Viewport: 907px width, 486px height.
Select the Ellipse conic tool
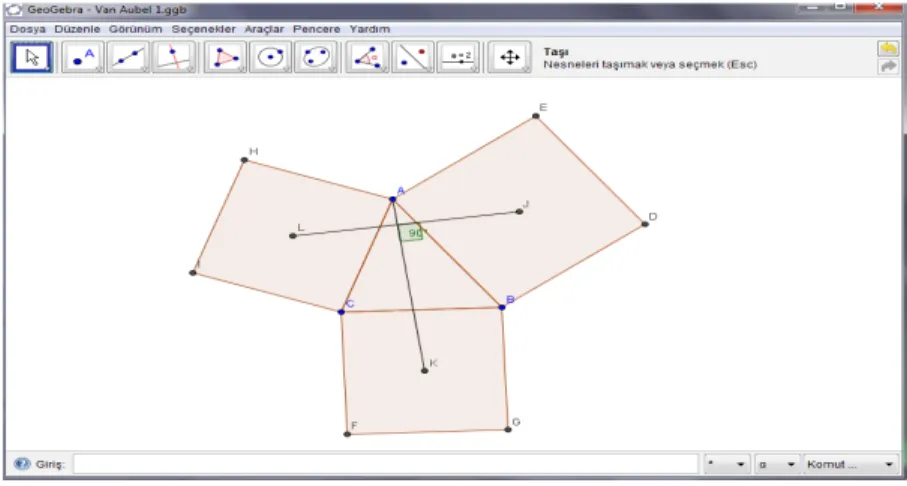click(316, 57)
